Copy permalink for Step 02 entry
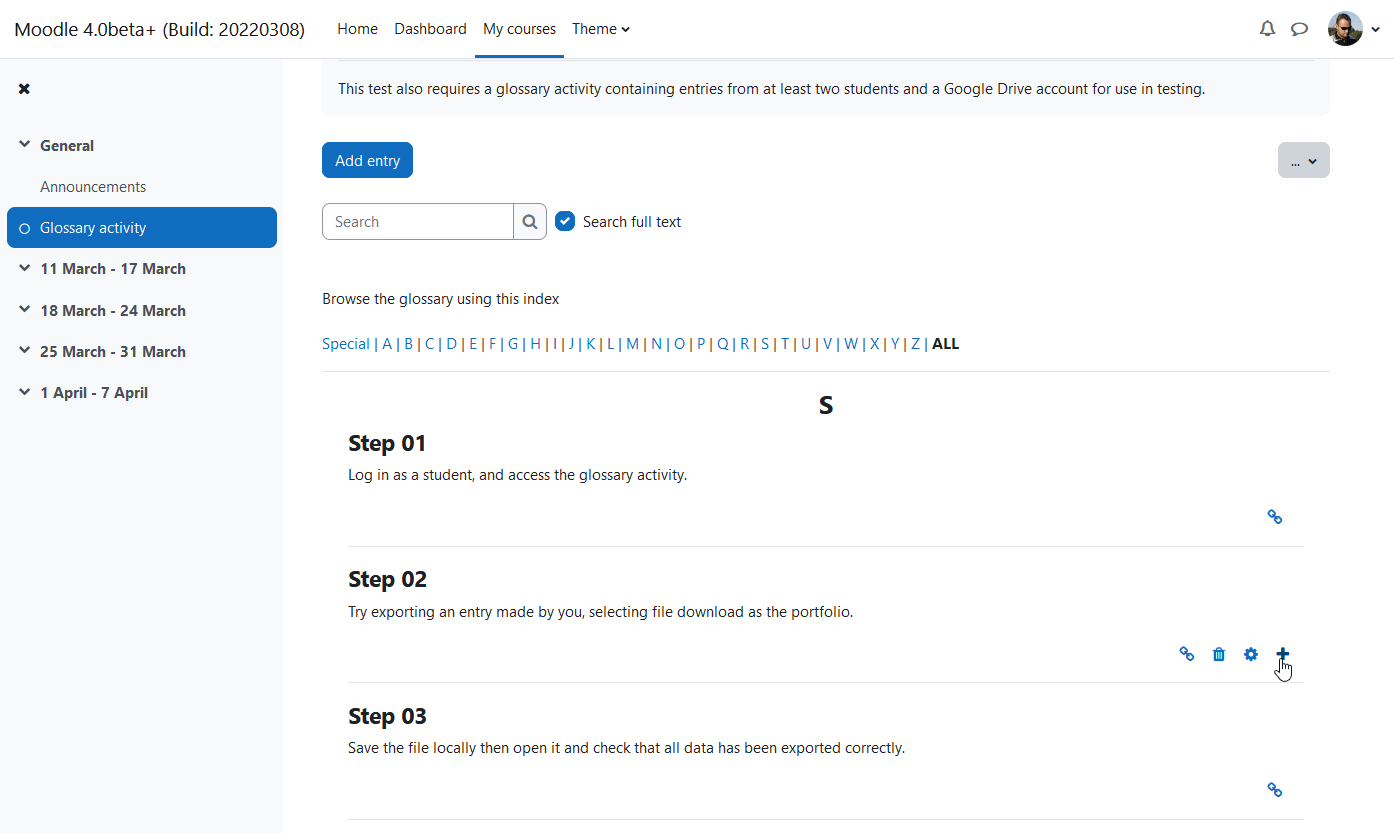This screenshot has height=833, width=1394. pos(1187,654)
